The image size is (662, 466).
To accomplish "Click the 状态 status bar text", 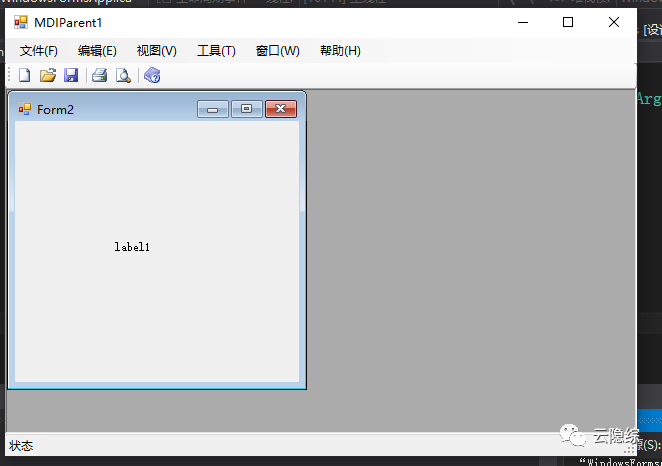I will pyautogui.click(x=21, y=446).
